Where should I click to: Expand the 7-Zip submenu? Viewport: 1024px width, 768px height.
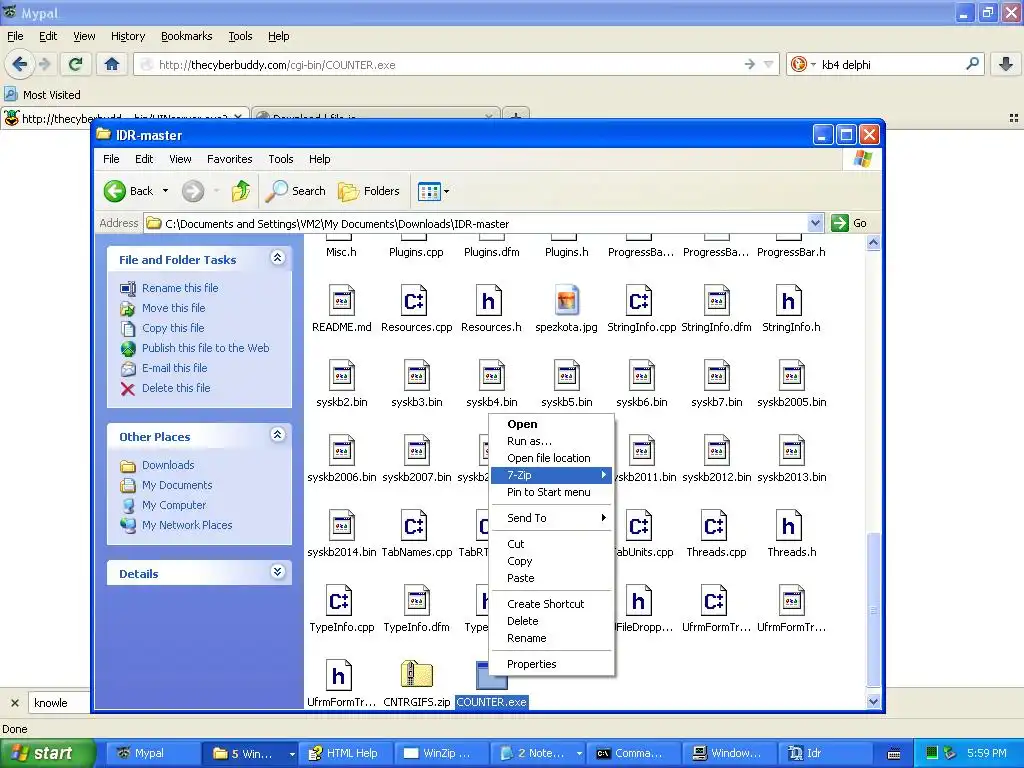click(x=551, y=475)
